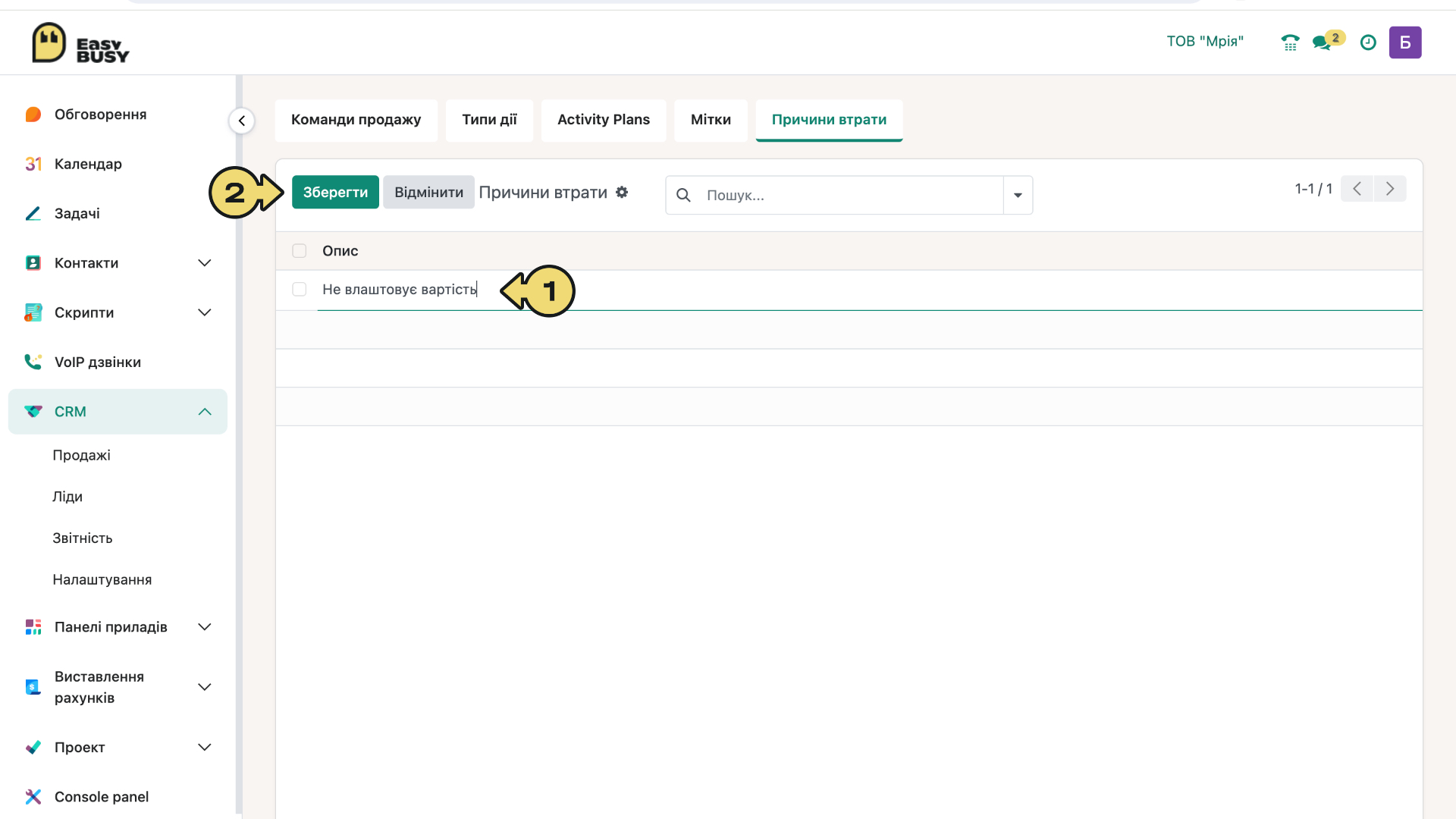Screen dimensions: 1456x819
Task: Expand the Панелі приладів chevron
Action: tap(205, 627)
